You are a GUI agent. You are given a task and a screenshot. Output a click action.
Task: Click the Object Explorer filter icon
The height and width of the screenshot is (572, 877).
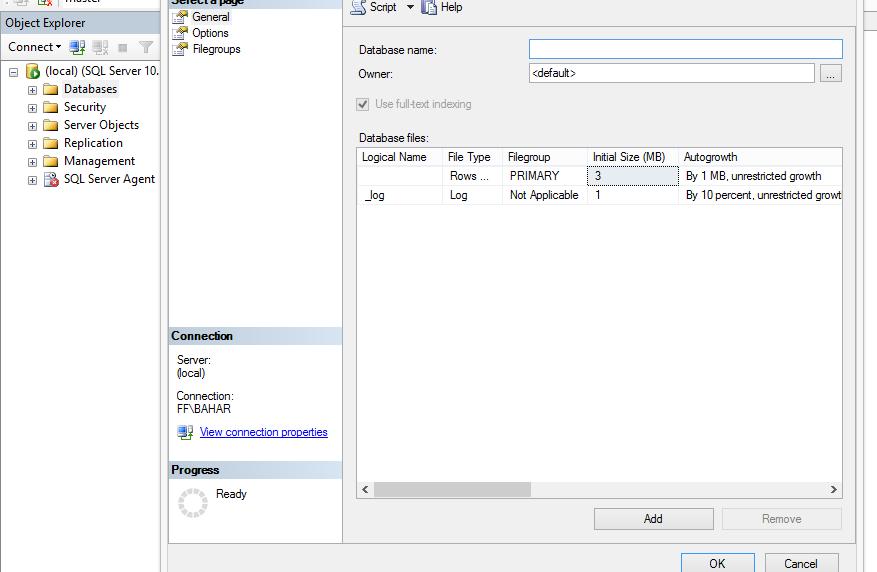[x=146, y=47]
